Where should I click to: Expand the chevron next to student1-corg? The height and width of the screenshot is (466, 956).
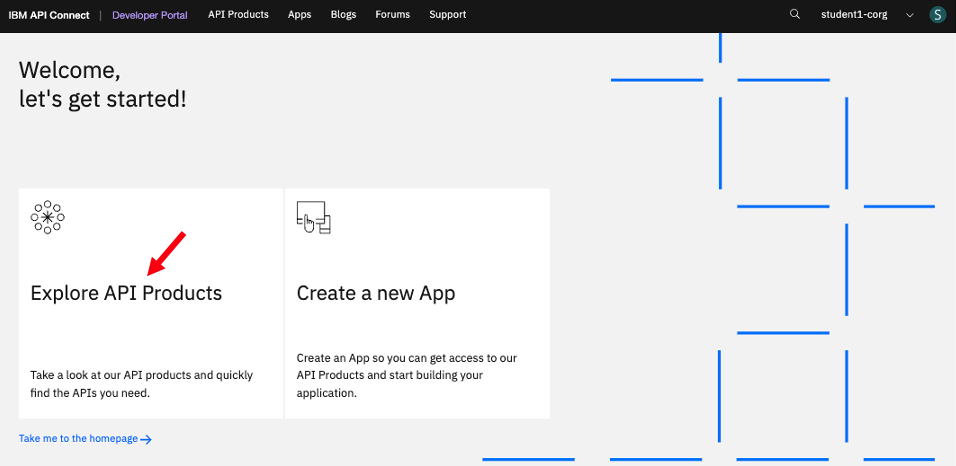pos(909,15)
